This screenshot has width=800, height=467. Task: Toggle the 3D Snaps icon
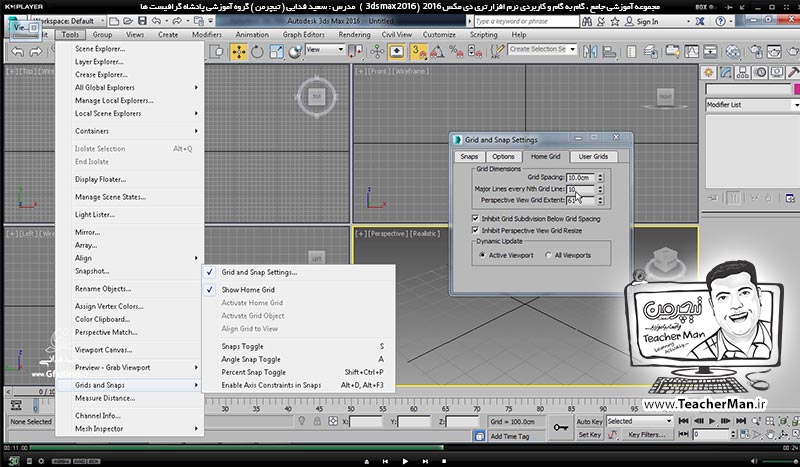click(418, 52)
